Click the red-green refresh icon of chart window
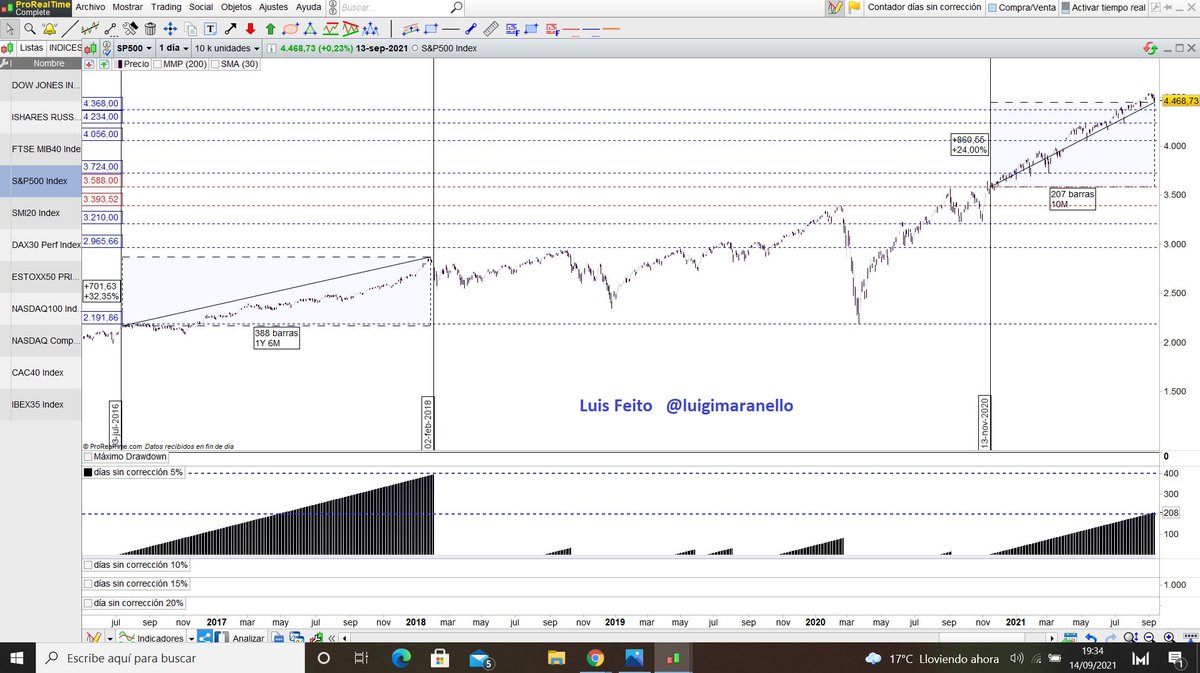The image size is (1200, 673). tap(1151, 48)
